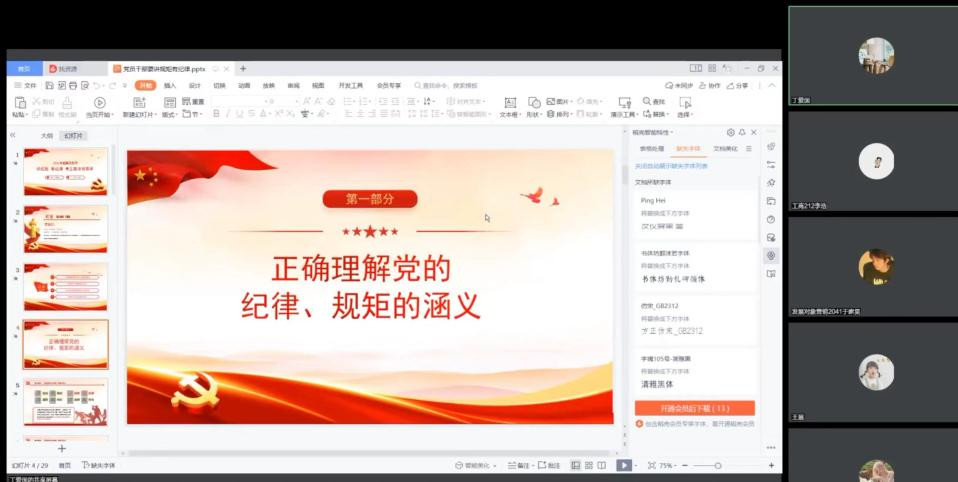
Task: Switch to the Outline (大纲) panel view
Action: 46,136
